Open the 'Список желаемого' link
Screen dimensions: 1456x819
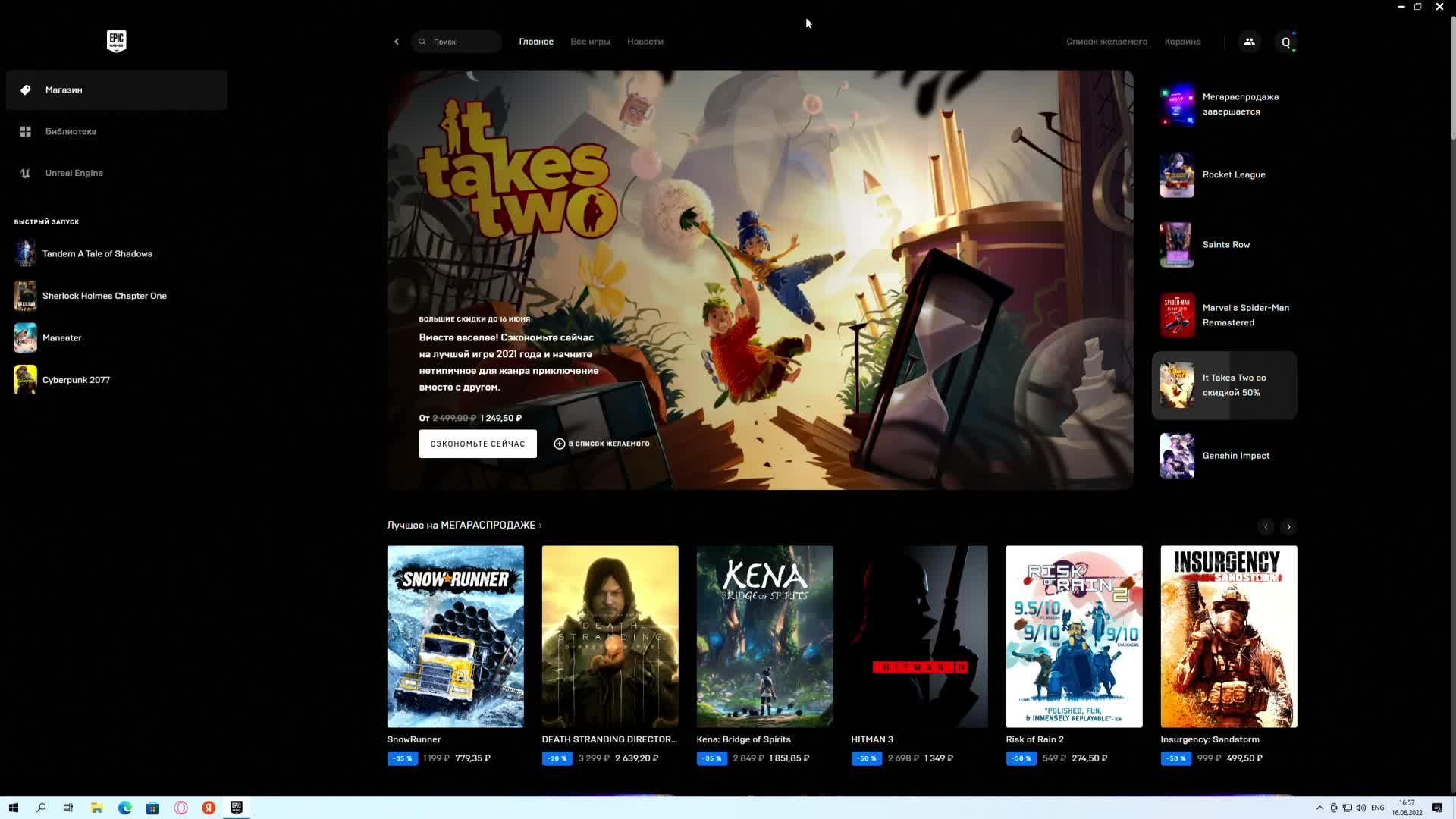1106,42
